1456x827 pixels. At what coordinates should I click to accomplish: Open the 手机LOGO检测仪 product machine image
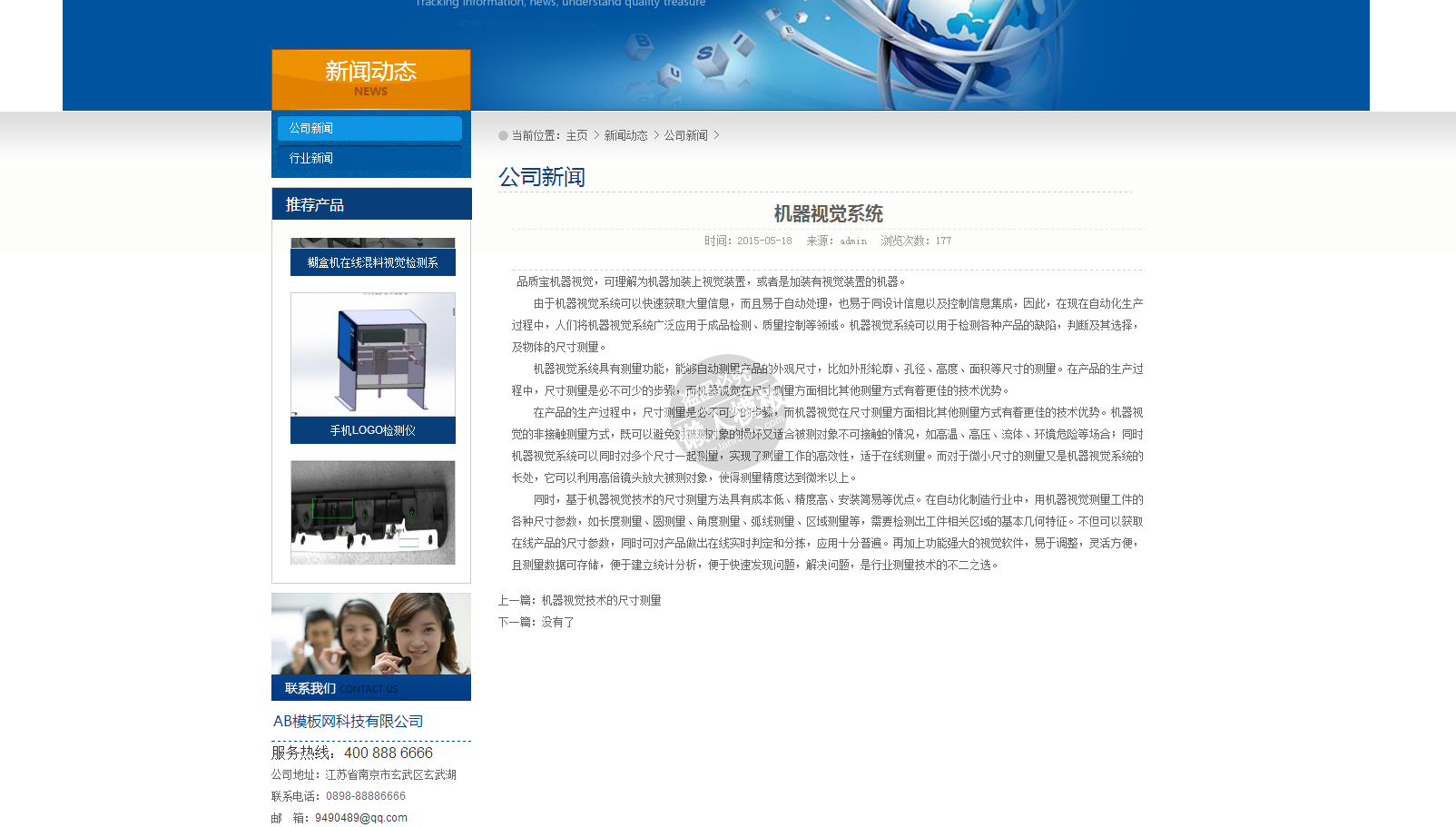372,354
